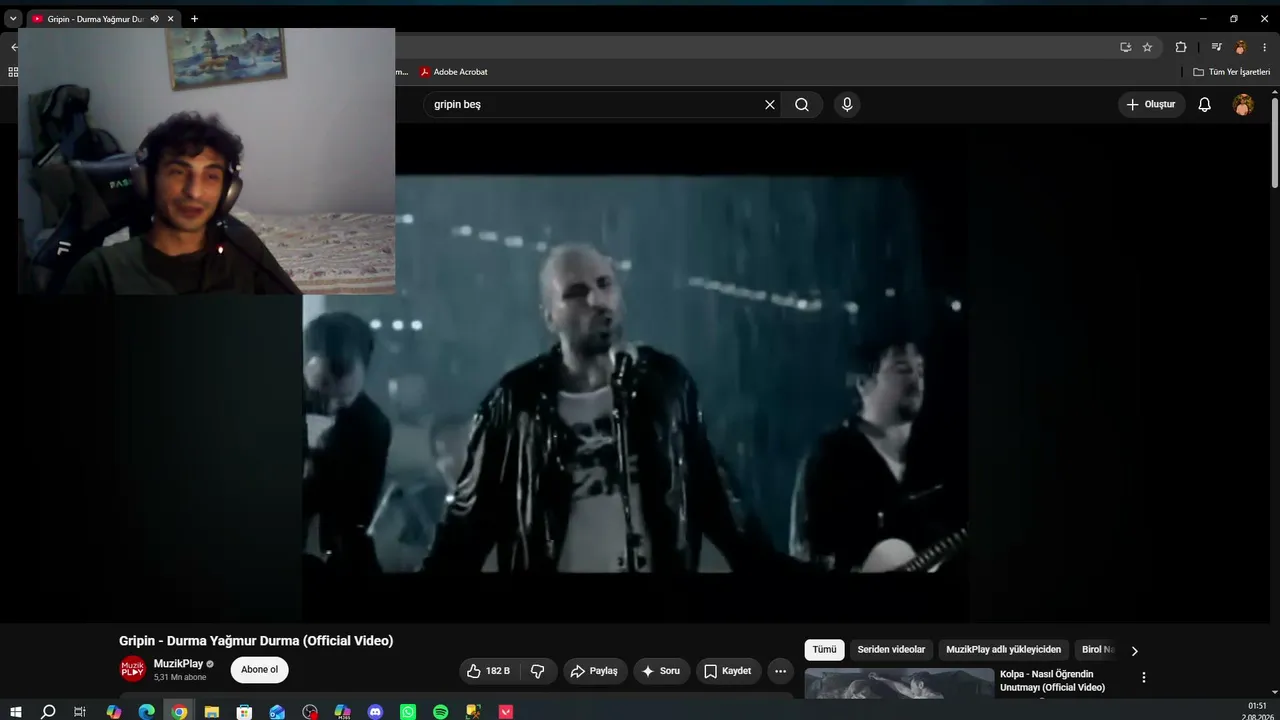1280x720 pixels.
Task: Open Windows taskbar search
Action: 48,712
